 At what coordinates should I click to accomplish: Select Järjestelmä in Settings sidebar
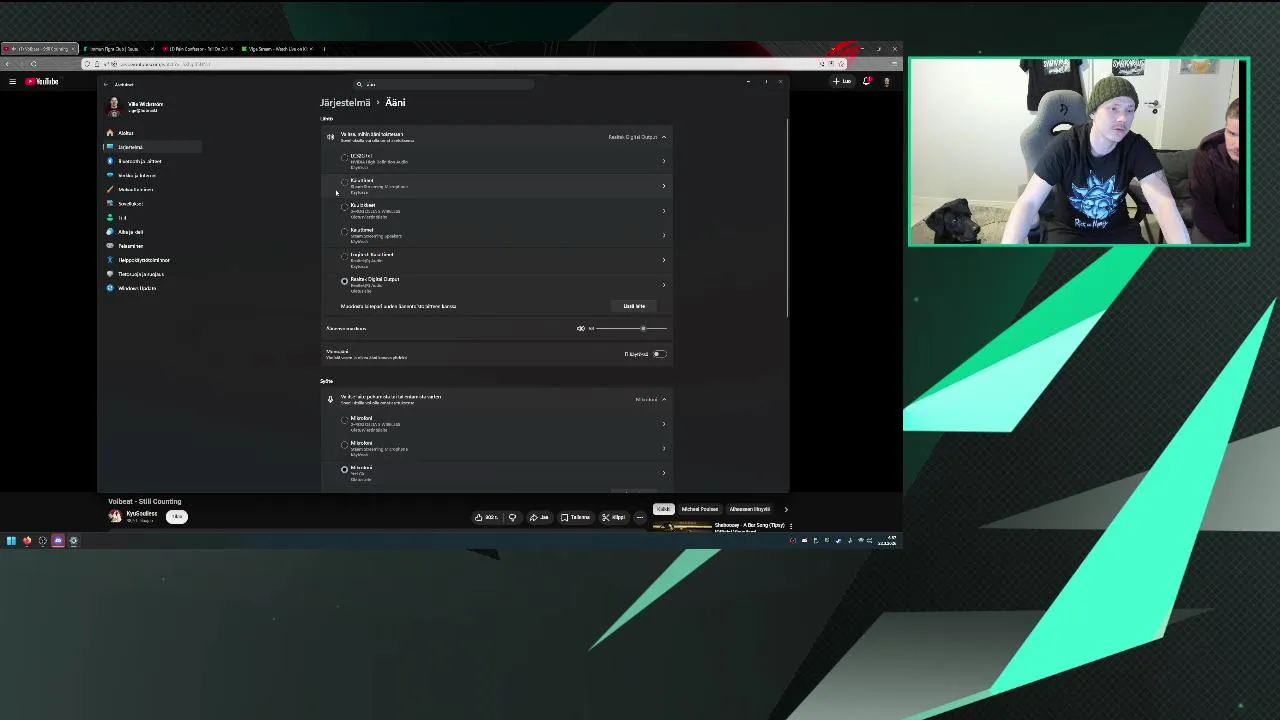click(152, 147)
